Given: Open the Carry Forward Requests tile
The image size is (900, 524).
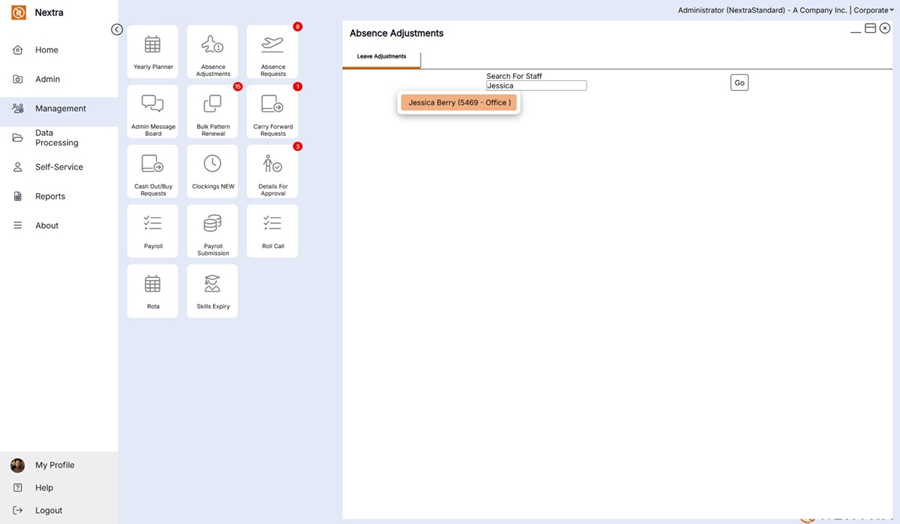Looking at the screenshot, I should (273, 111).
